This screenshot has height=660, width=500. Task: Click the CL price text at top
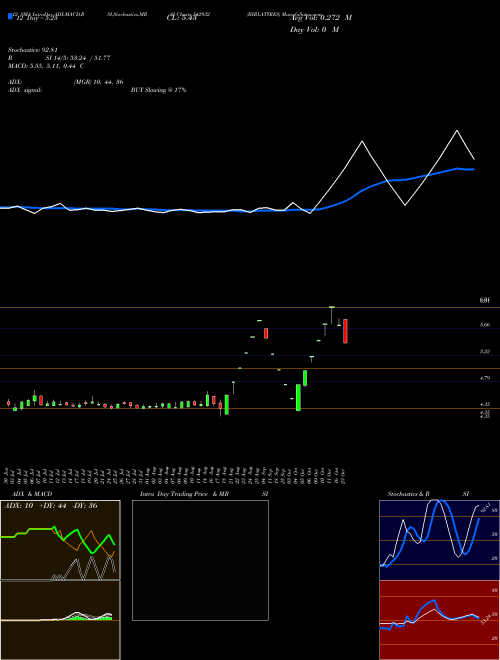181,17
